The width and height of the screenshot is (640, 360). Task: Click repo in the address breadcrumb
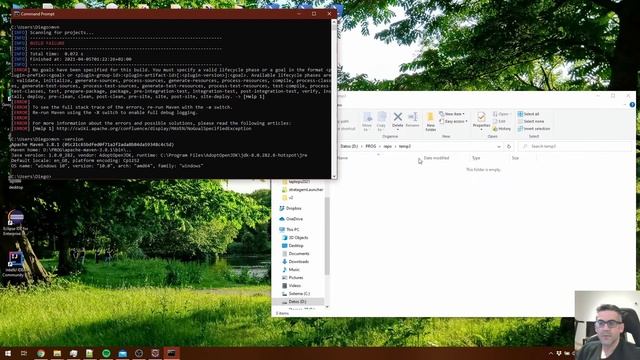(387, 146)
